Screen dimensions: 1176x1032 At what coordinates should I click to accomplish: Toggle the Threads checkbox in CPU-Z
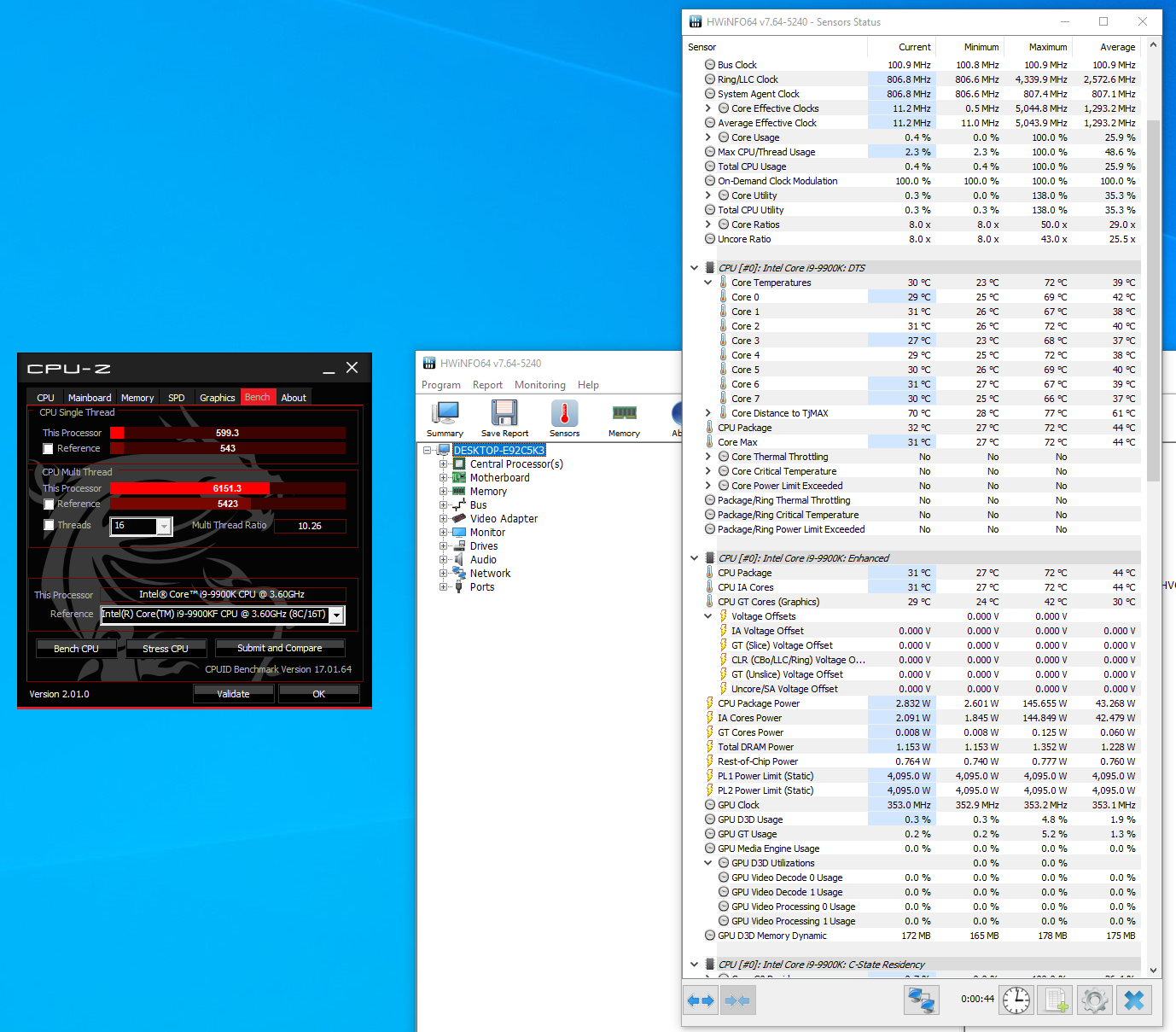pos(49,525)
